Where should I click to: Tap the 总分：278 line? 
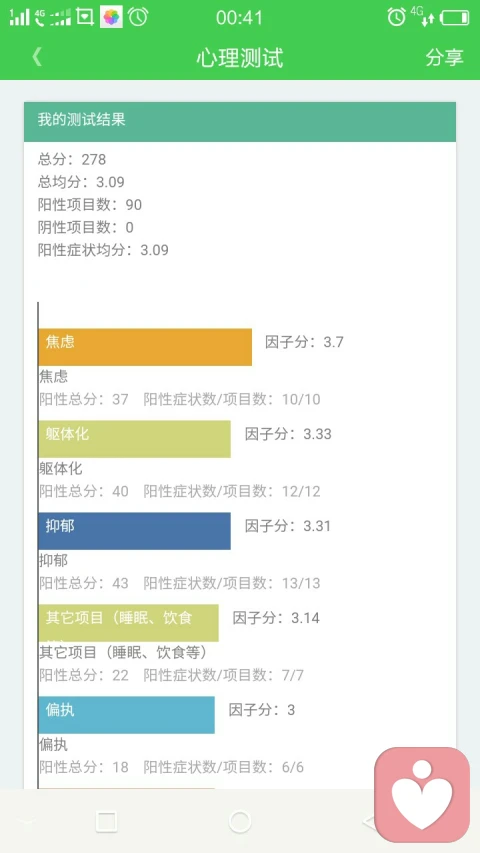[x=72, y=159]
